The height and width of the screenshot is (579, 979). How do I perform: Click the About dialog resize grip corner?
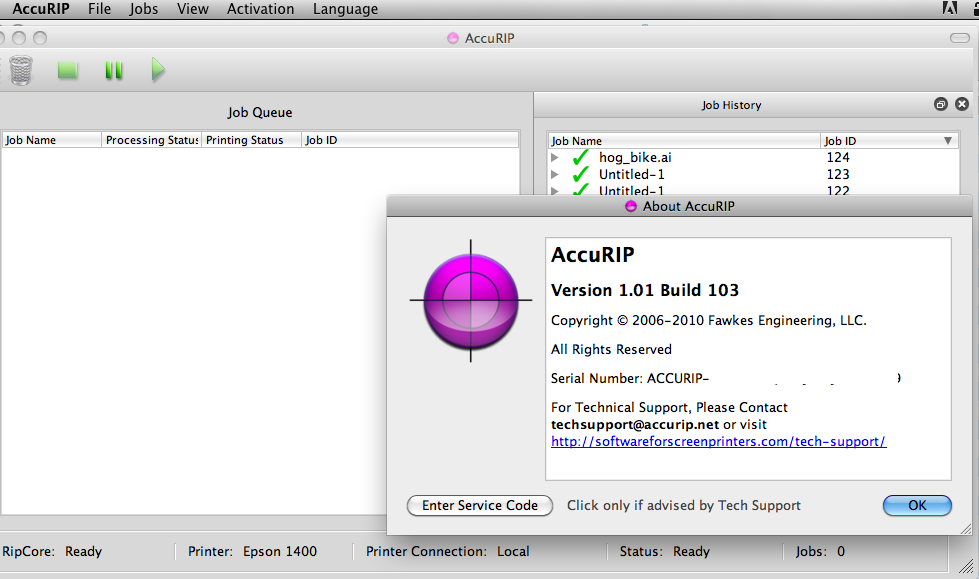(965, 528)
